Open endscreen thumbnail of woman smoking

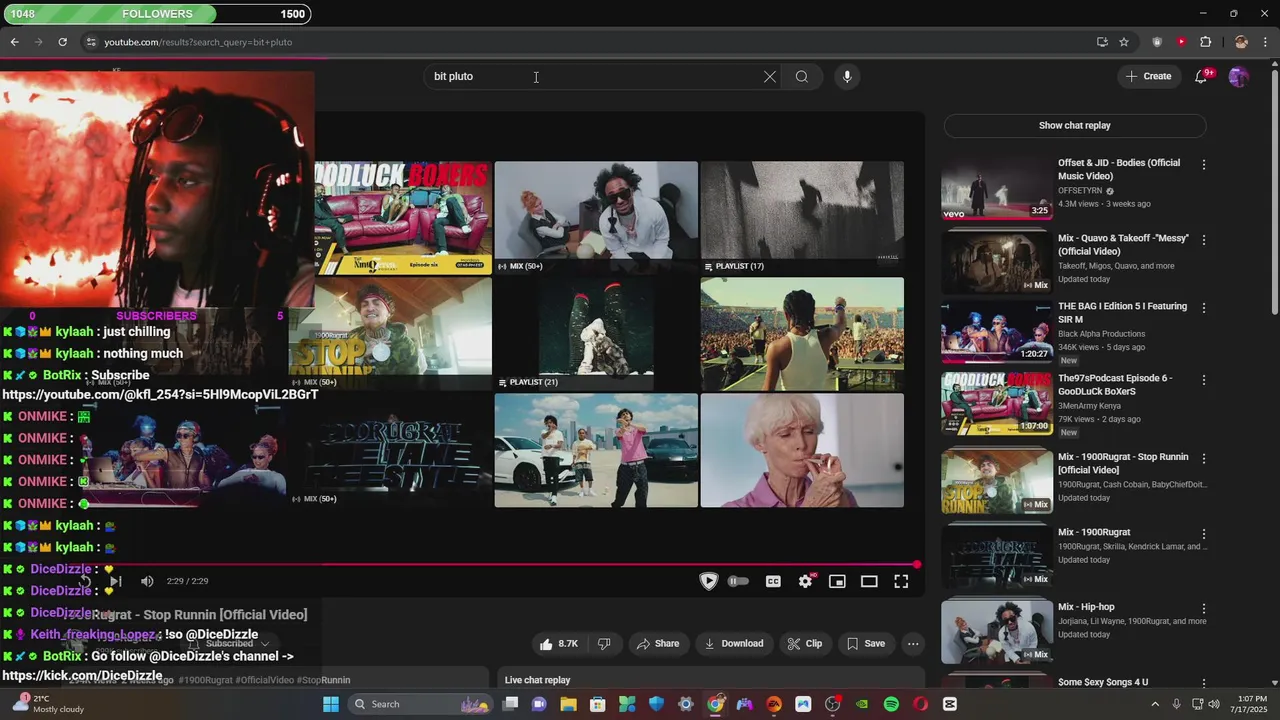(x=802, y=450)
